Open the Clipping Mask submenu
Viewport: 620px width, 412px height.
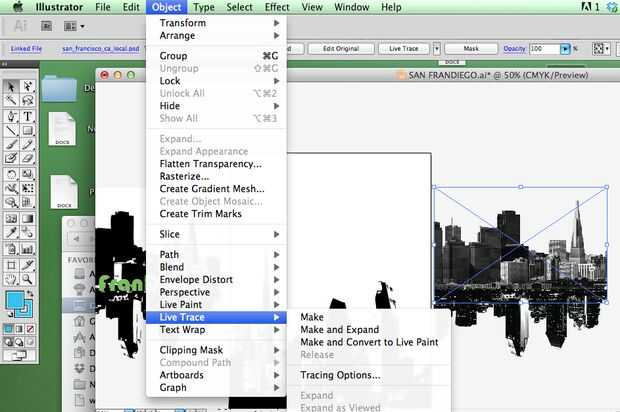pyautogui.click(x=216, y=350)
